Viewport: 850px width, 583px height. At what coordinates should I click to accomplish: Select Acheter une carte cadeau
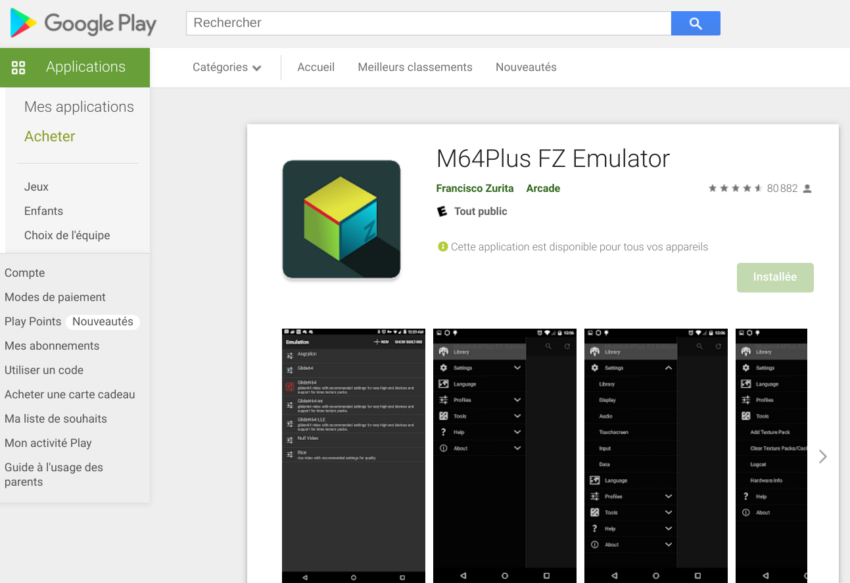[x=69, y=395]
